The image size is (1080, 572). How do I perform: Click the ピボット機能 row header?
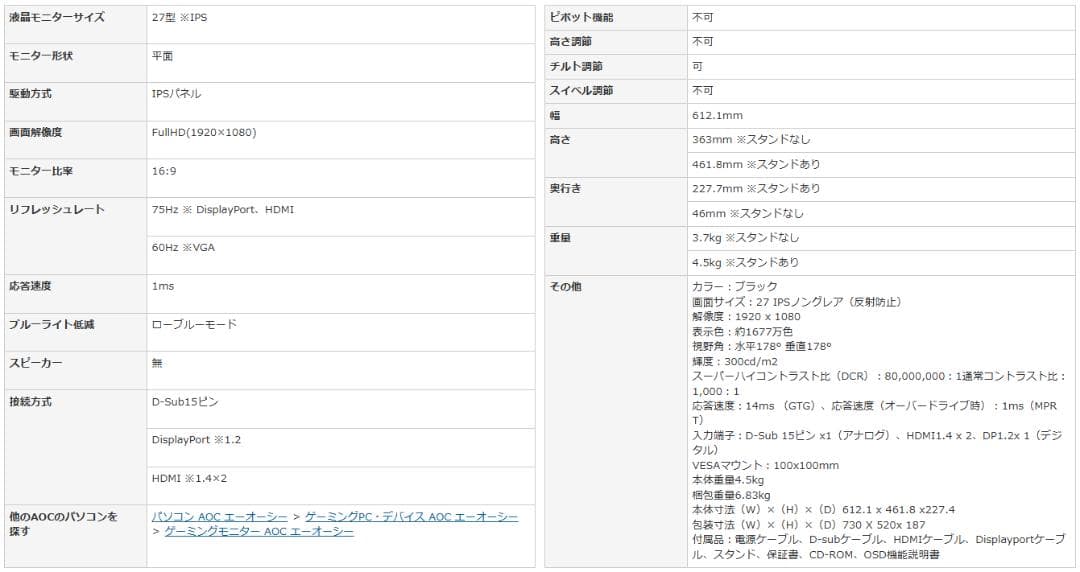tap(582, 18)
